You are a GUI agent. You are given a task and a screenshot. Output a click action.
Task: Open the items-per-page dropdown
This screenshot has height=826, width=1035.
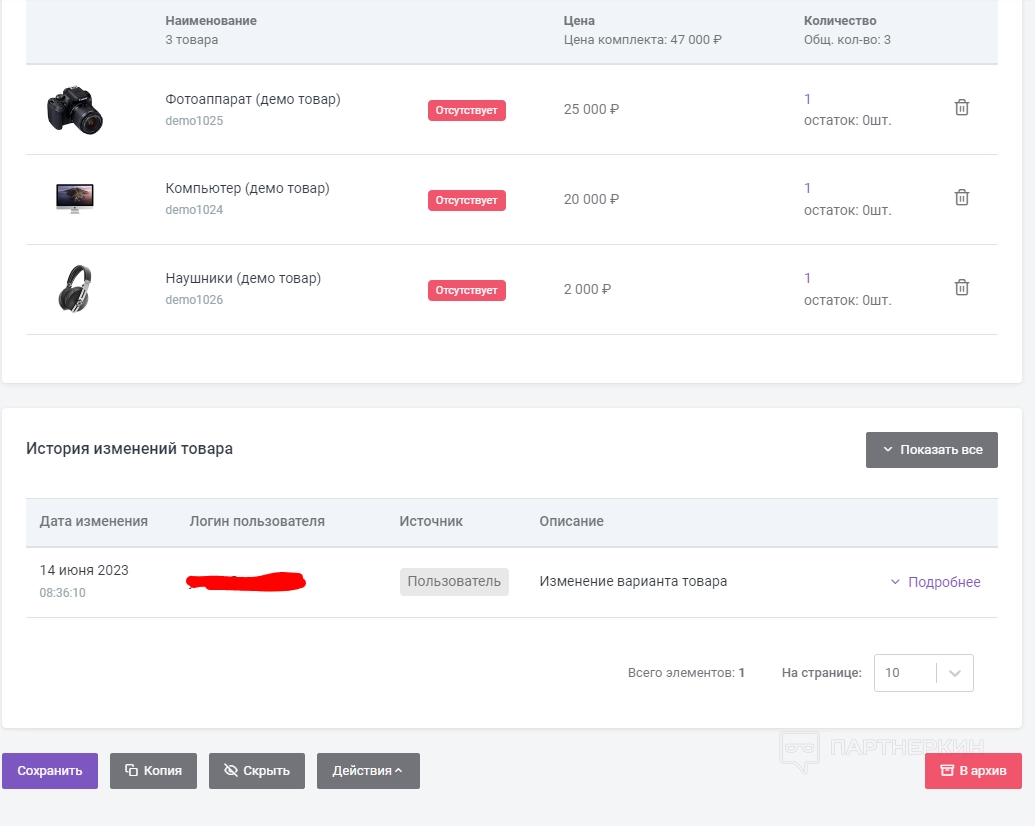(x=923, y=673)
